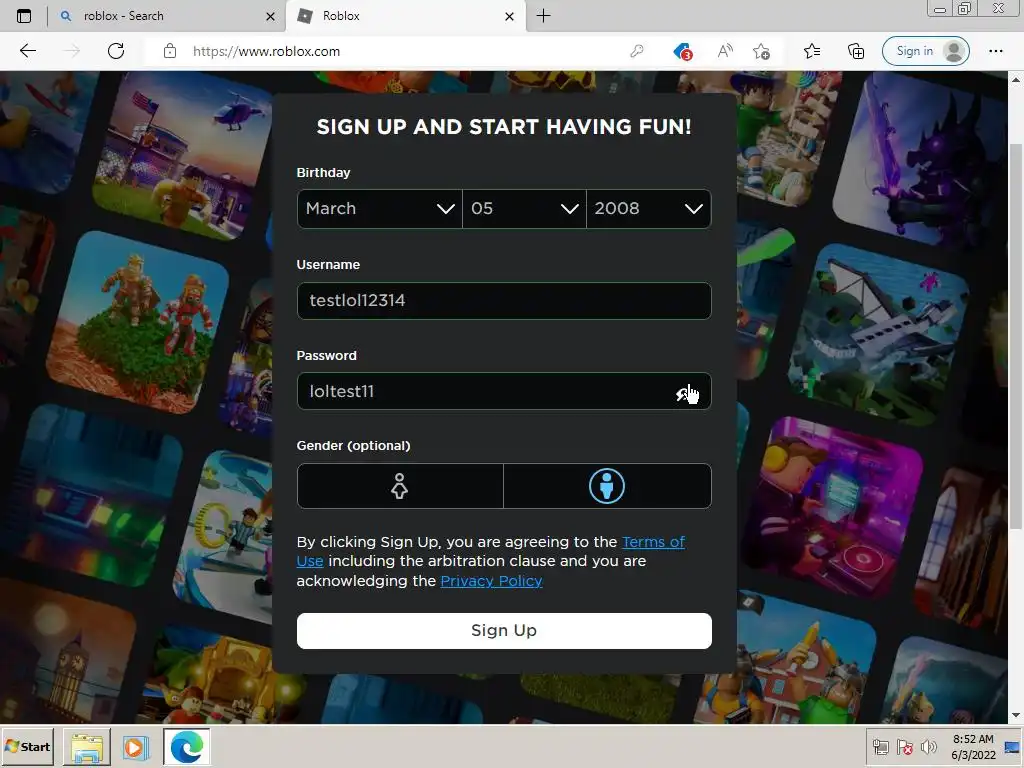Open the birthday month dropdown

coord(379,209)
